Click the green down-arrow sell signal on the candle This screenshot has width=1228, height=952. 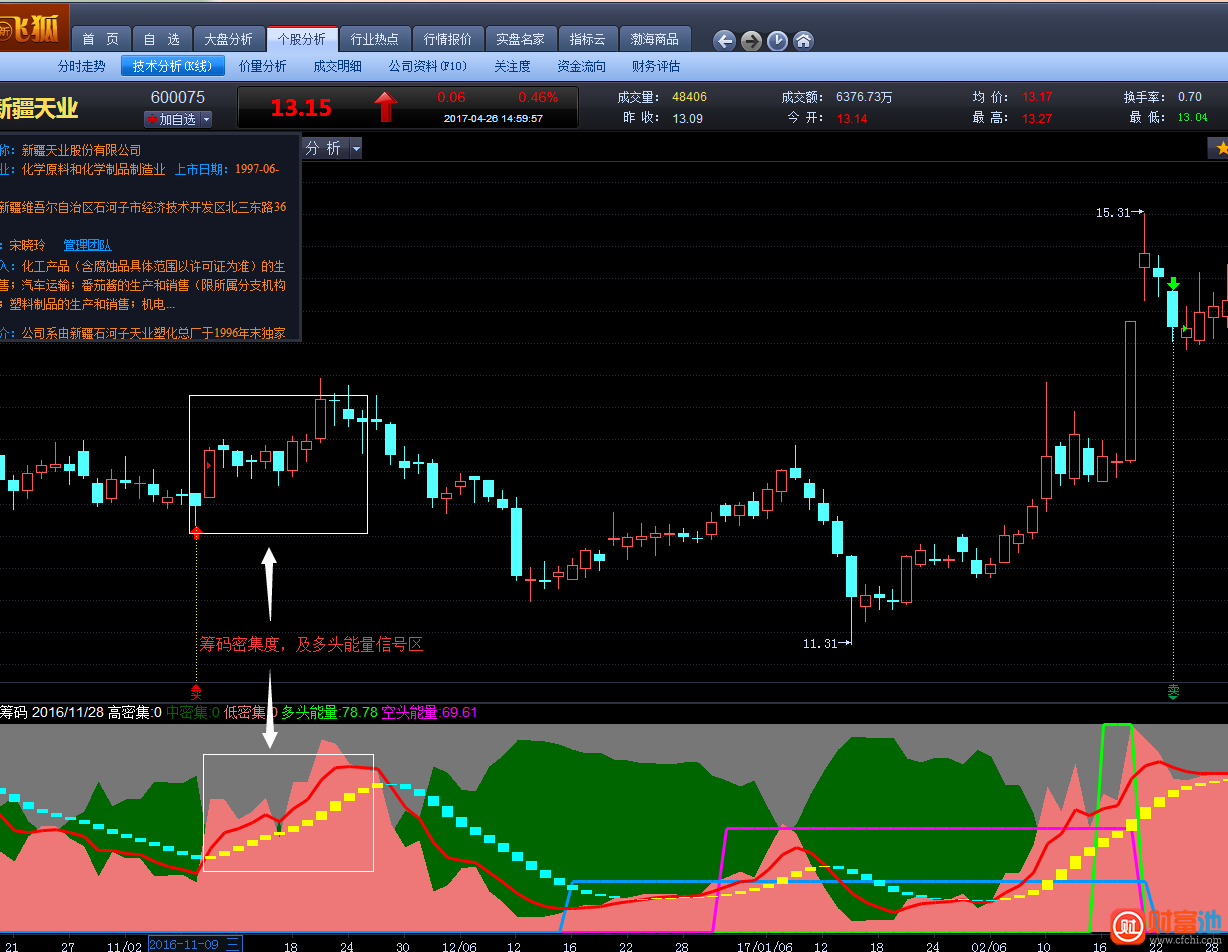pos(1173,284)
